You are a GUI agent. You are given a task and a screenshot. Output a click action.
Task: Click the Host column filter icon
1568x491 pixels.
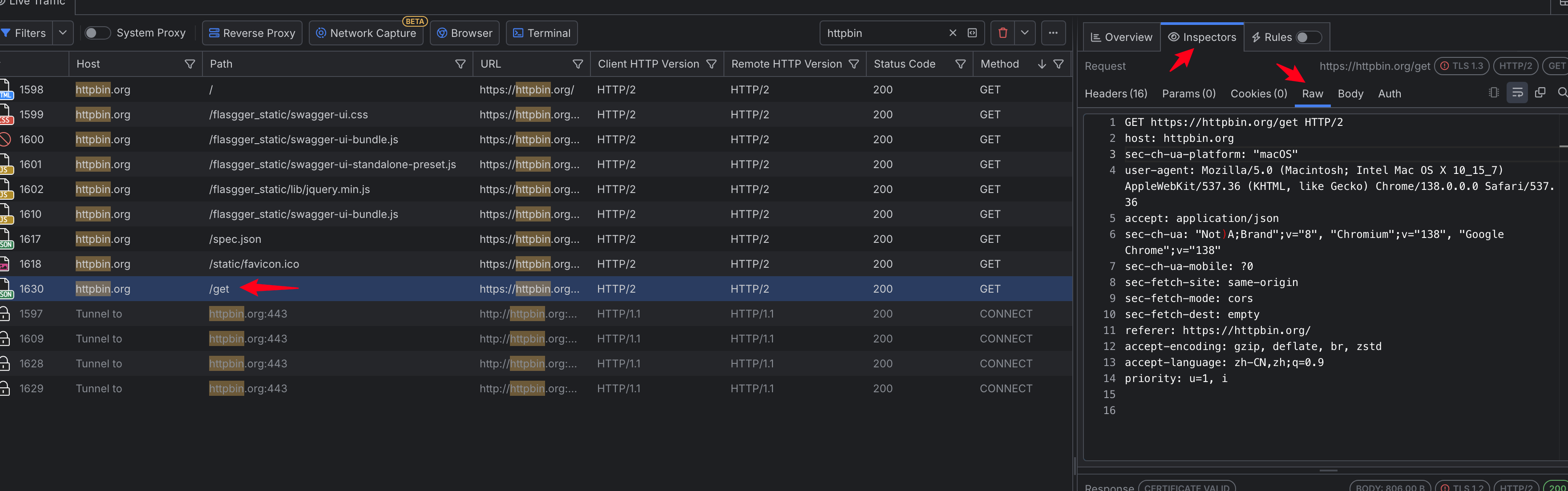pos(190,64)
